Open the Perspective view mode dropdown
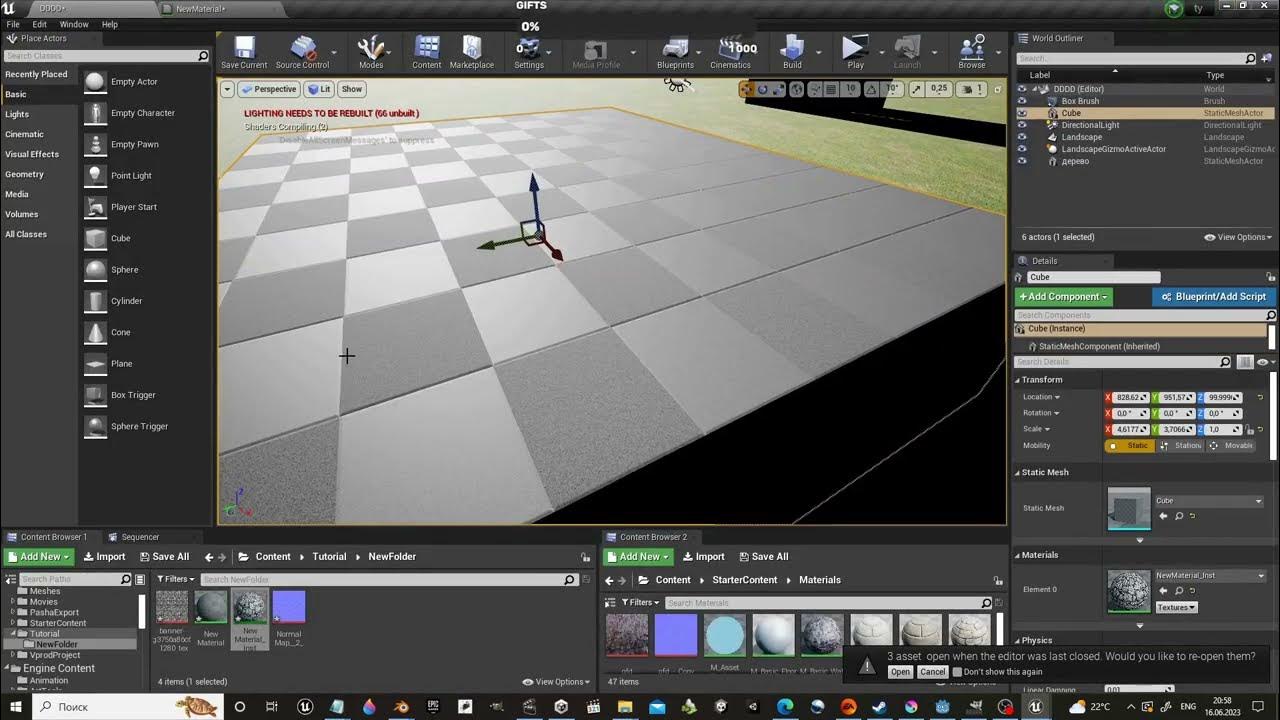1280x720 pixels. 269,89
